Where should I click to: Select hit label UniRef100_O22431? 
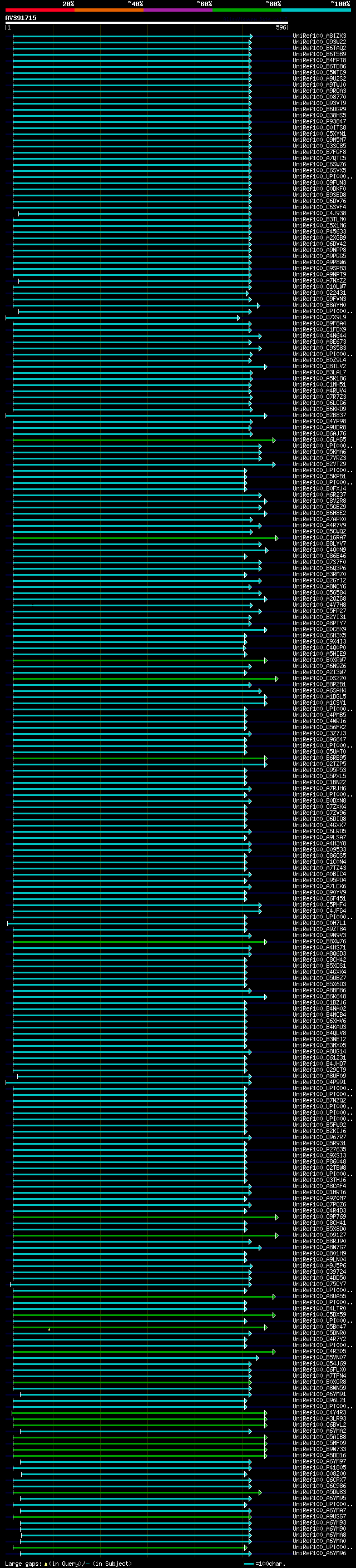point(319,293)
